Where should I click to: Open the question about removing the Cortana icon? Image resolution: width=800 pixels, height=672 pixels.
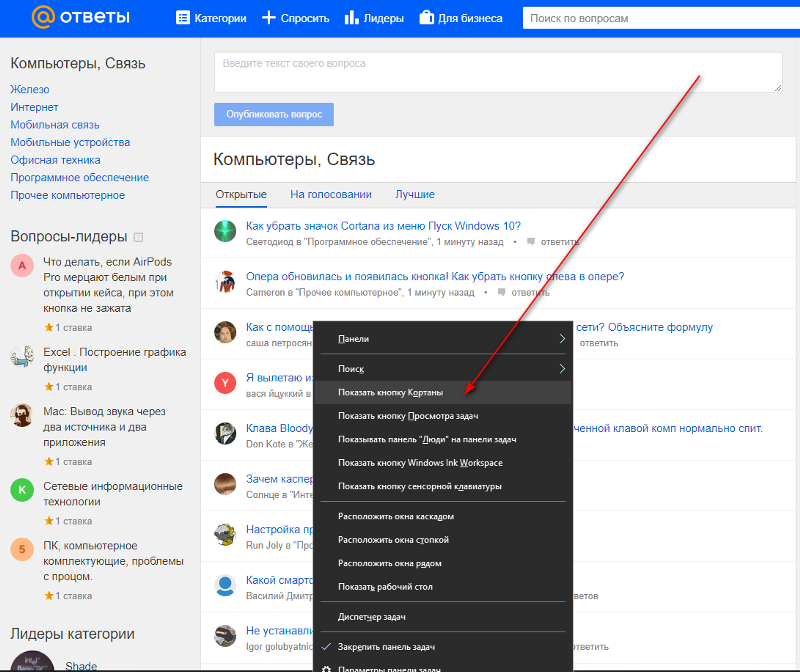(383, 226)
